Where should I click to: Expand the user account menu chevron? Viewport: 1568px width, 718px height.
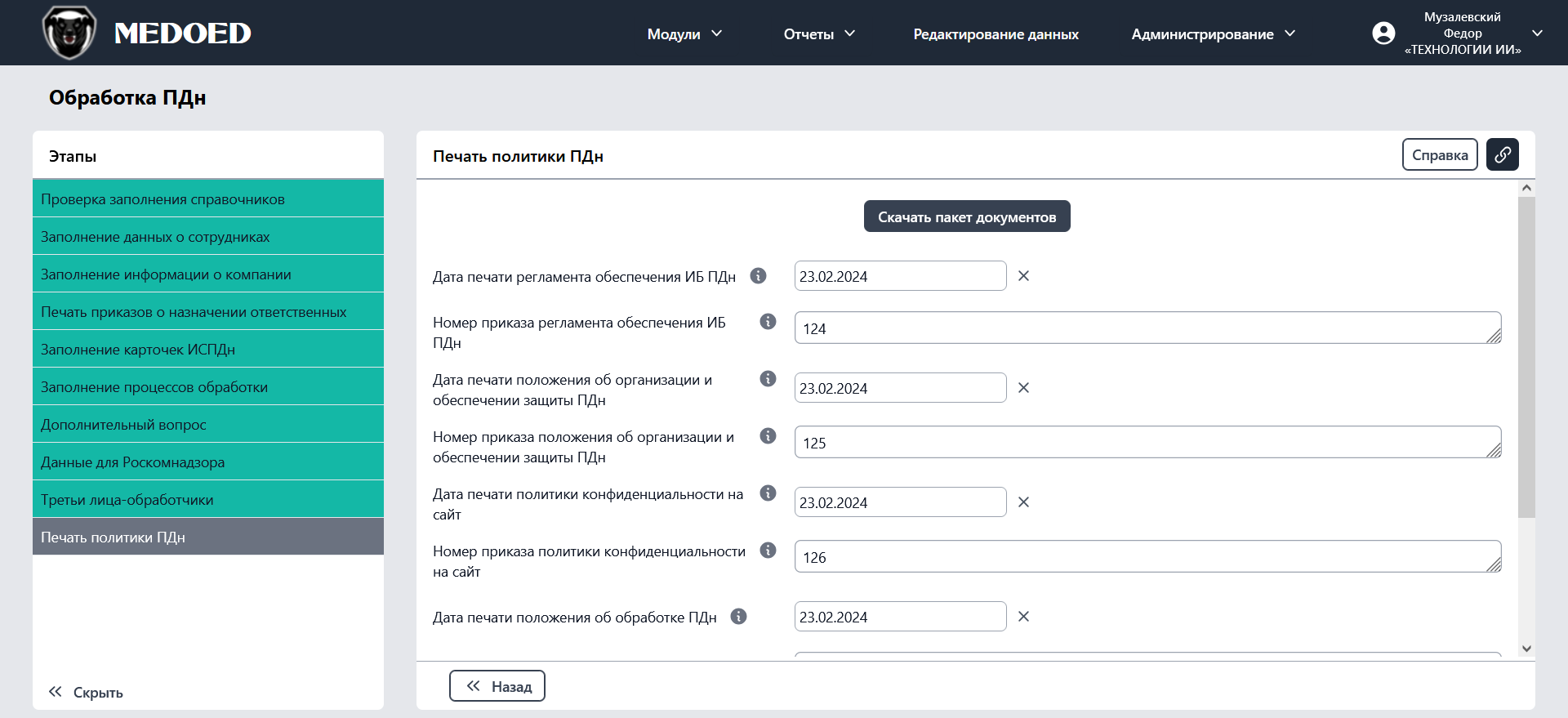1537,33
